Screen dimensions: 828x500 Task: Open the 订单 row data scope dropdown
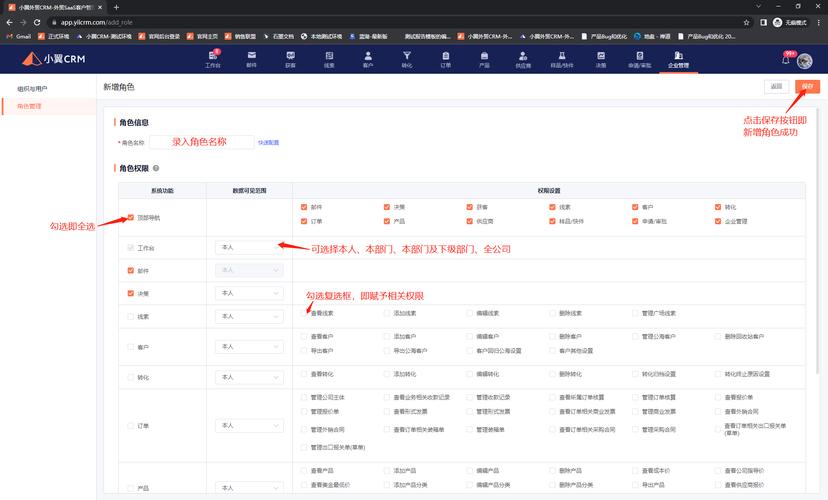249,426
